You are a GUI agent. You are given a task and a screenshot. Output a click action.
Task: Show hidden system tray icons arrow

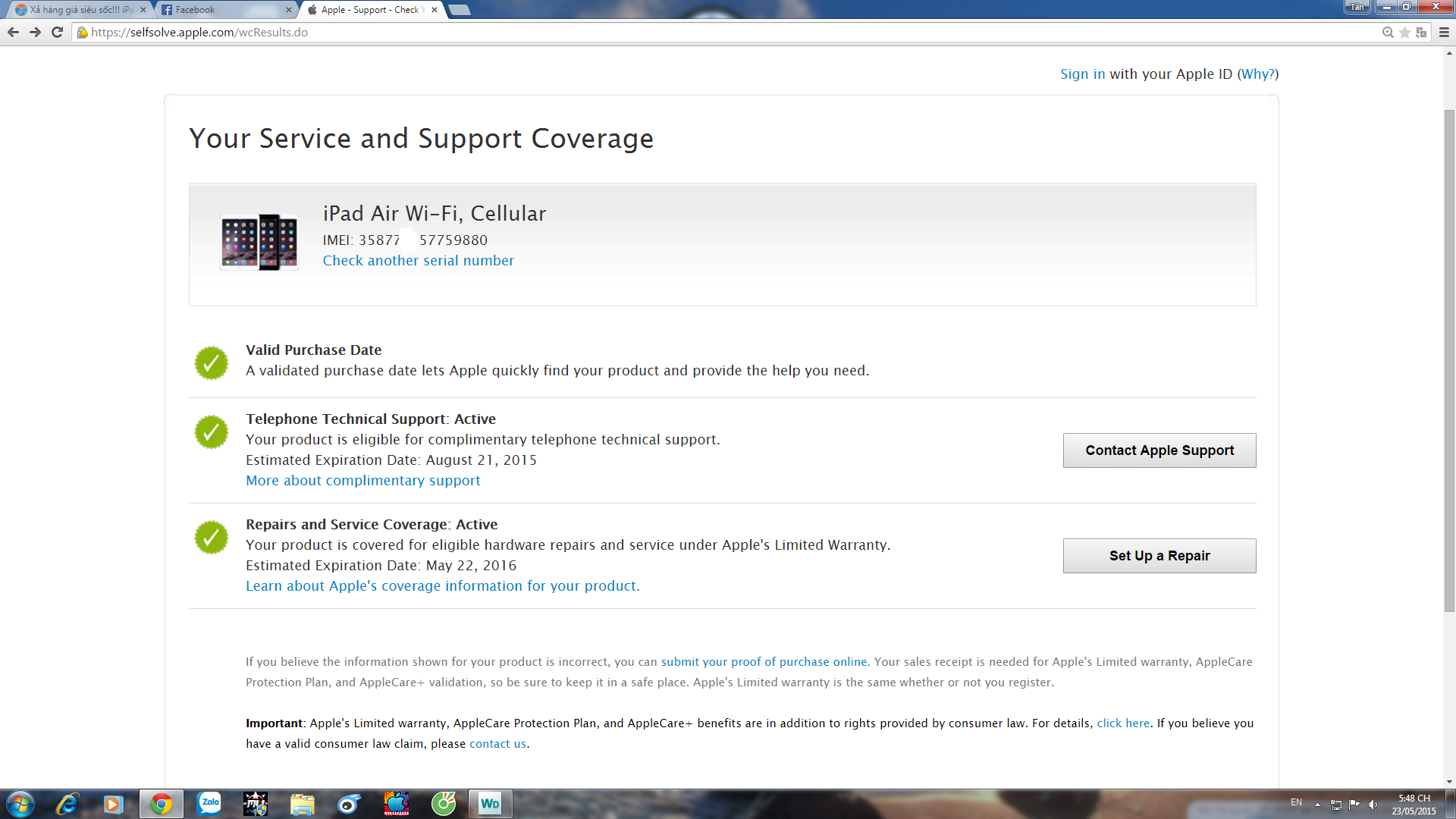(x=1317, y=804)
